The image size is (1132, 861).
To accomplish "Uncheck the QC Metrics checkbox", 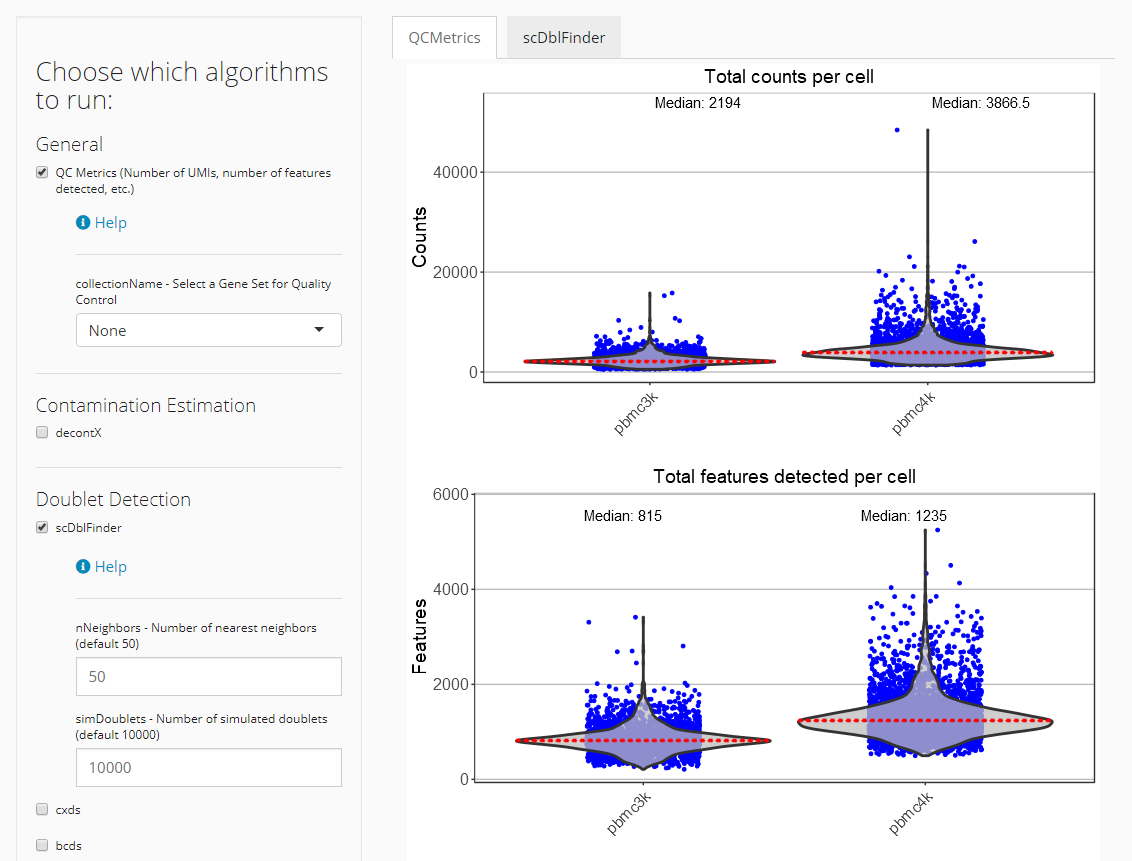I will [x=42, y=172].
